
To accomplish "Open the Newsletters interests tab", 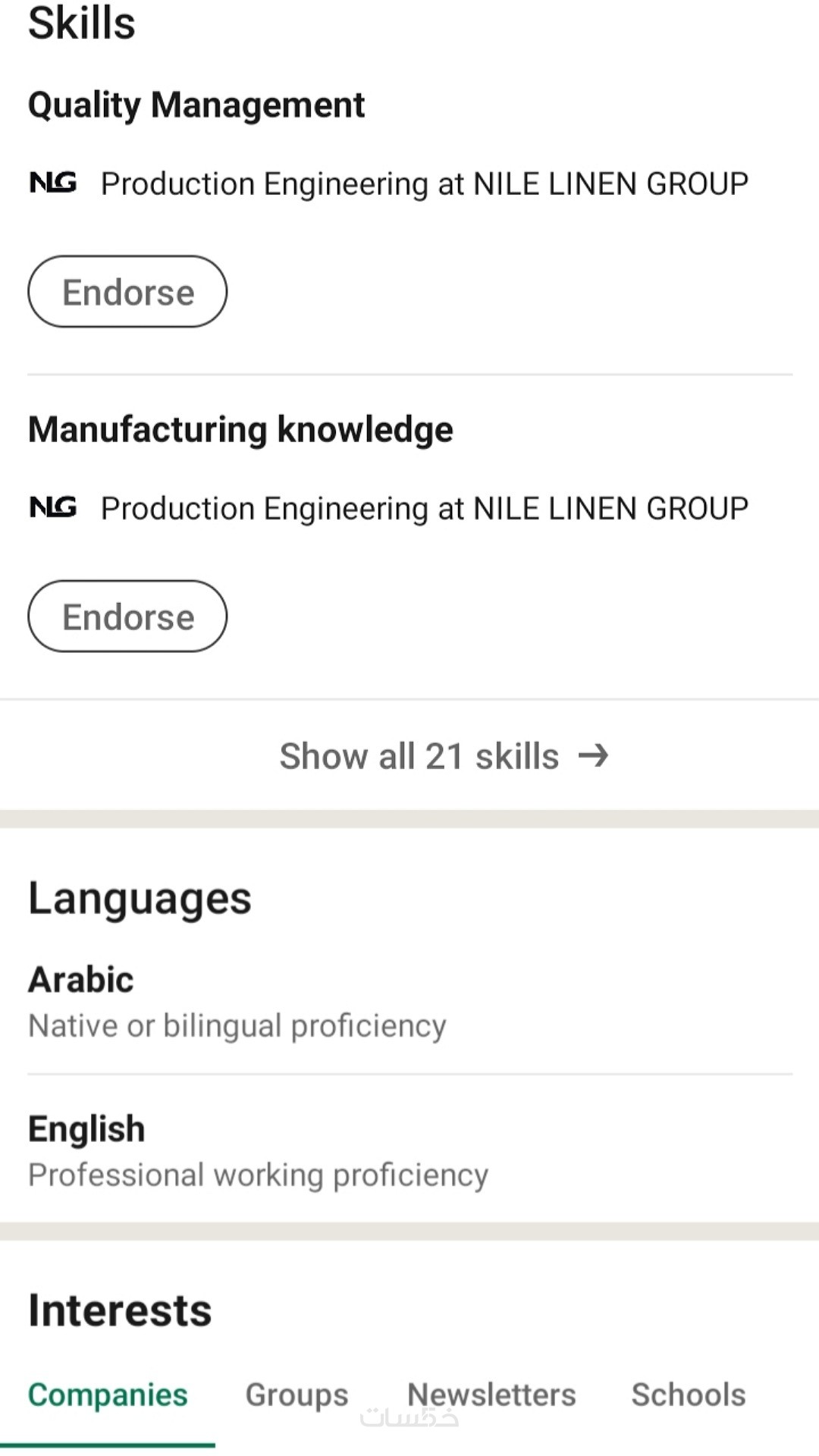I will [491, 1394].
